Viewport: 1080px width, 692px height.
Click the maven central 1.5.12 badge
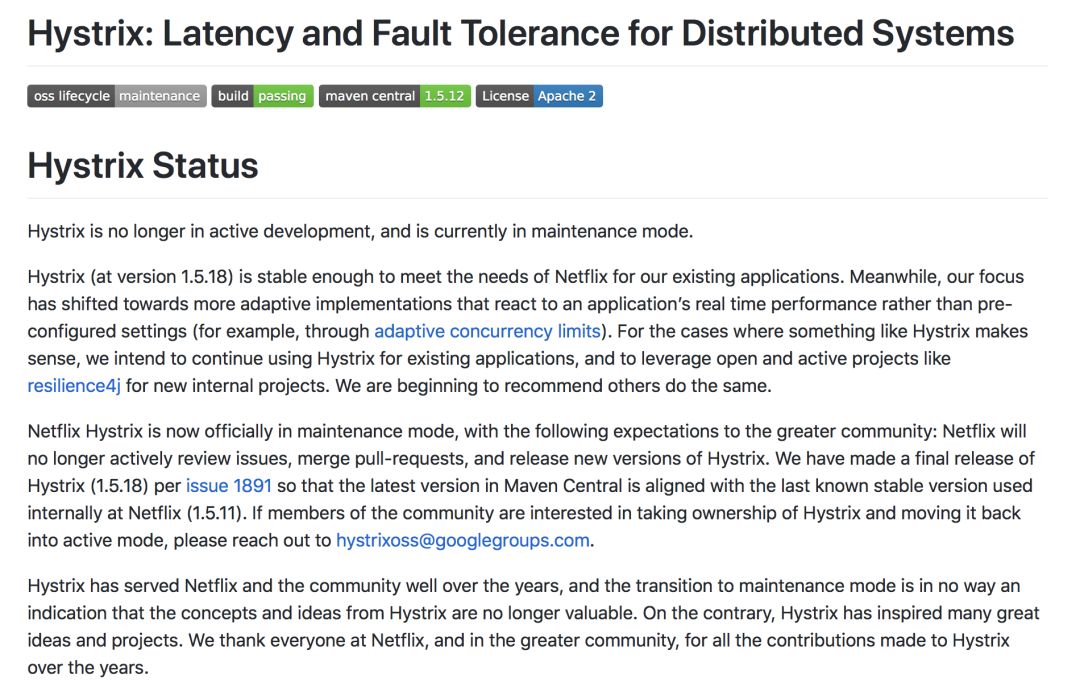tap(395, 96)
